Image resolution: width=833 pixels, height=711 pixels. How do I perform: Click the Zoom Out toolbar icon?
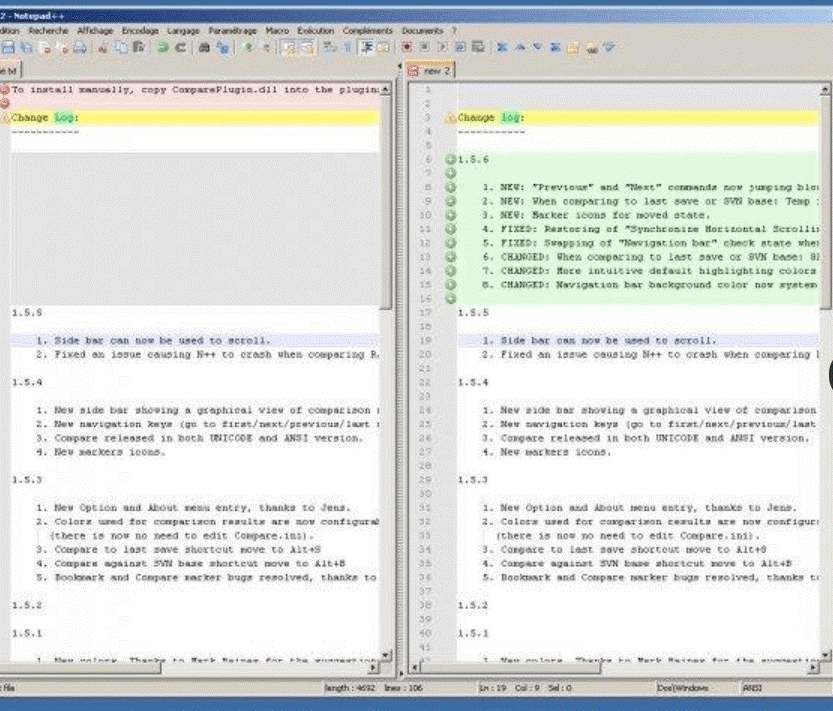click(266, 48)
